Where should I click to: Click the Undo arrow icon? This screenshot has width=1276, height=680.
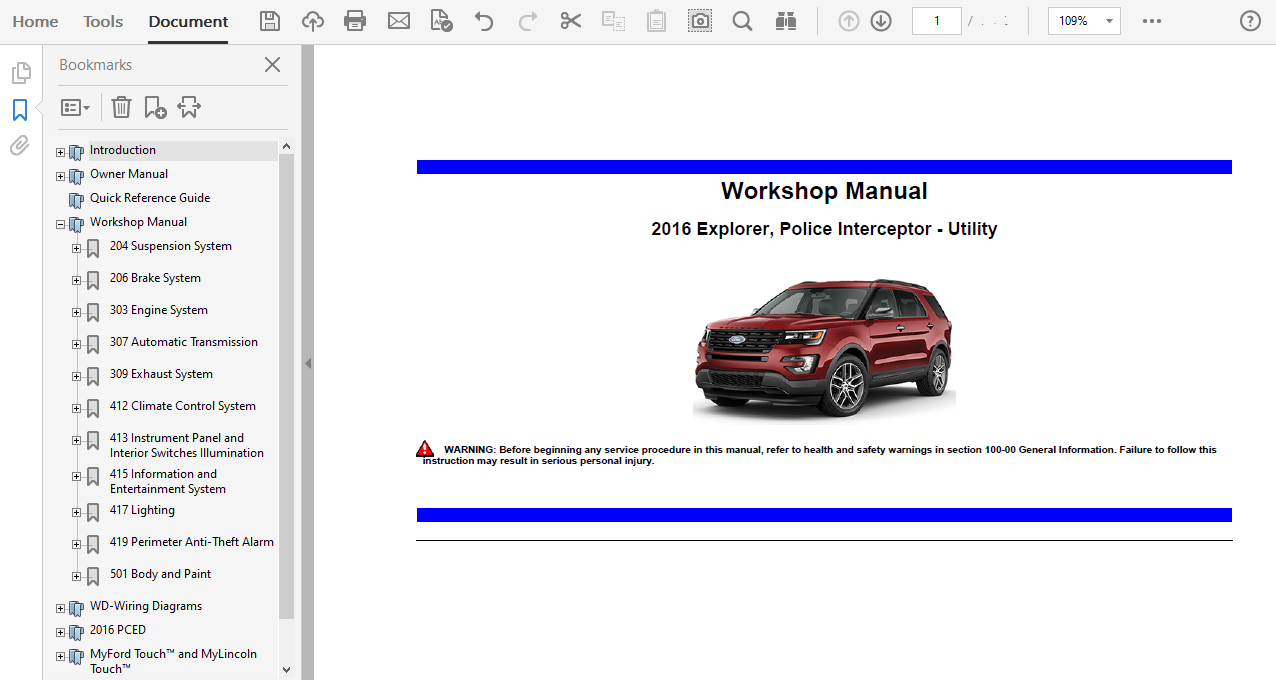tap(484, 21)
